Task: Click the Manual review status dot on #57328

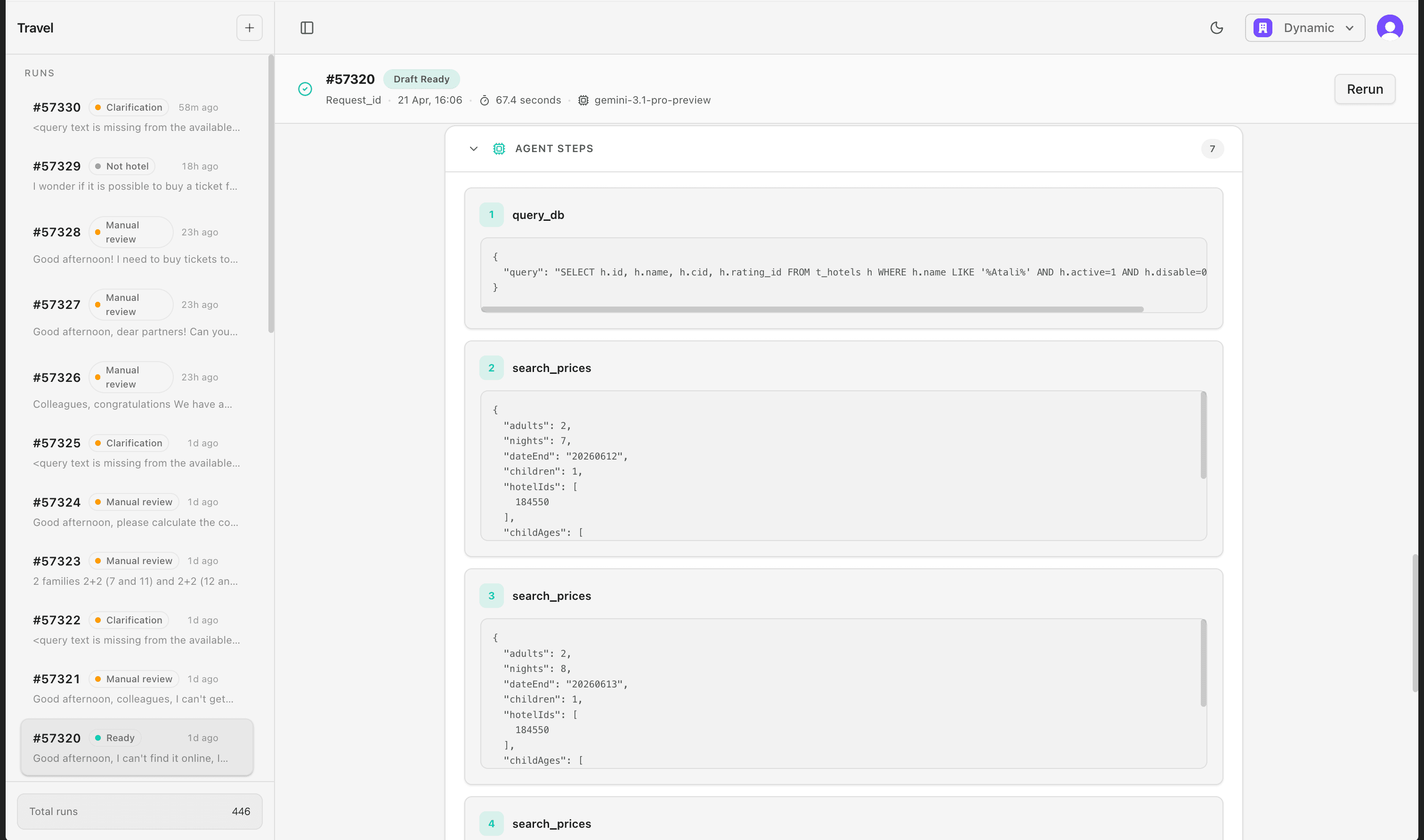Action: 98,232
